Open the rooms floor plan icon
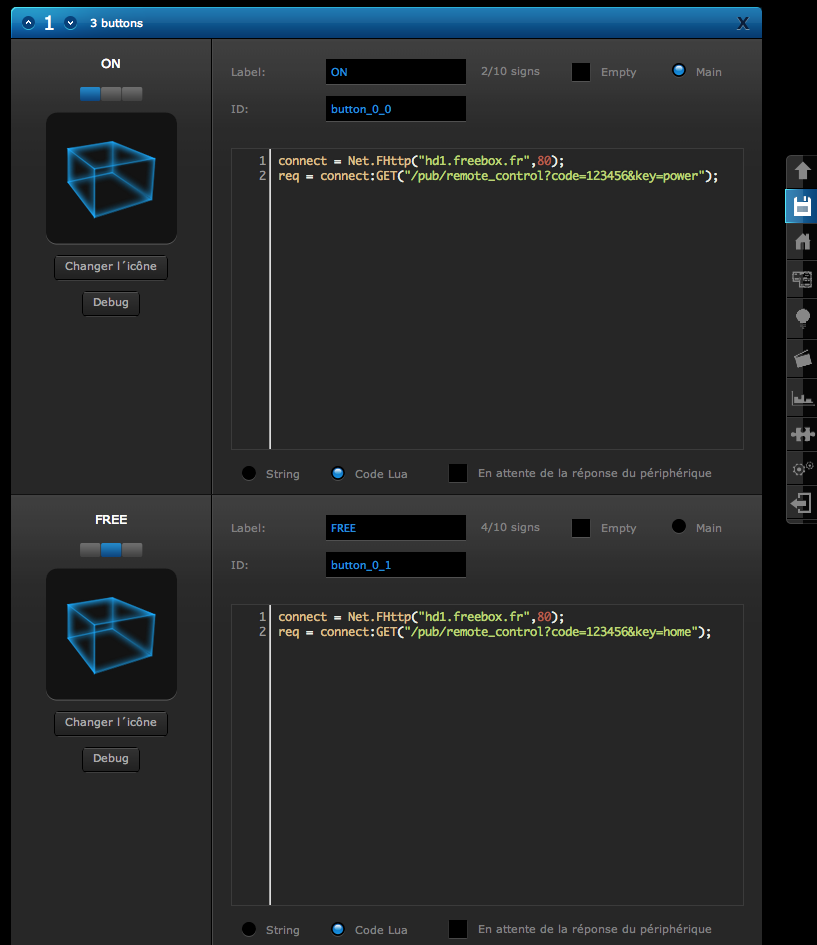 801,279
